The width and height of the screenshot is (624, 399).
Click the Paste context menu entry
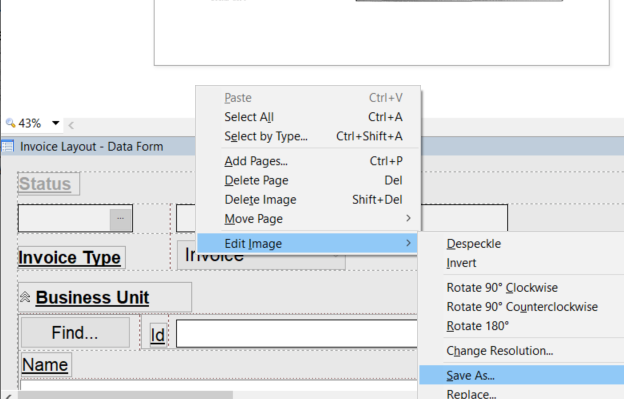(x=308, y=98)
